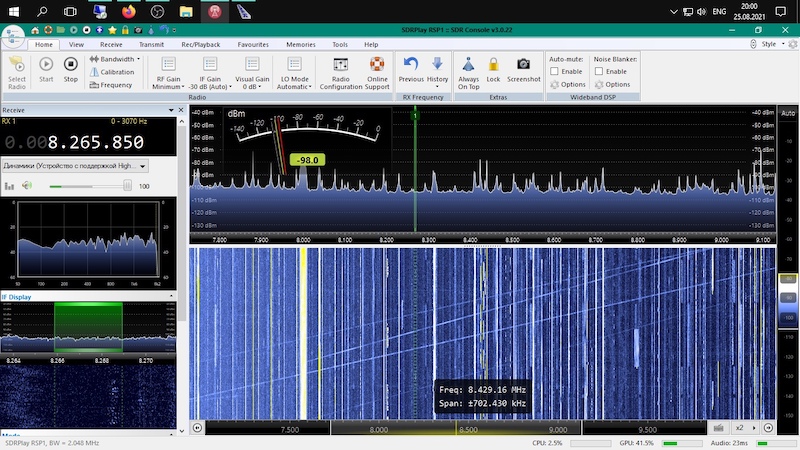Expand the History dropdown
This screenshot has width=800, height=450.
click(x=438, y=78)
